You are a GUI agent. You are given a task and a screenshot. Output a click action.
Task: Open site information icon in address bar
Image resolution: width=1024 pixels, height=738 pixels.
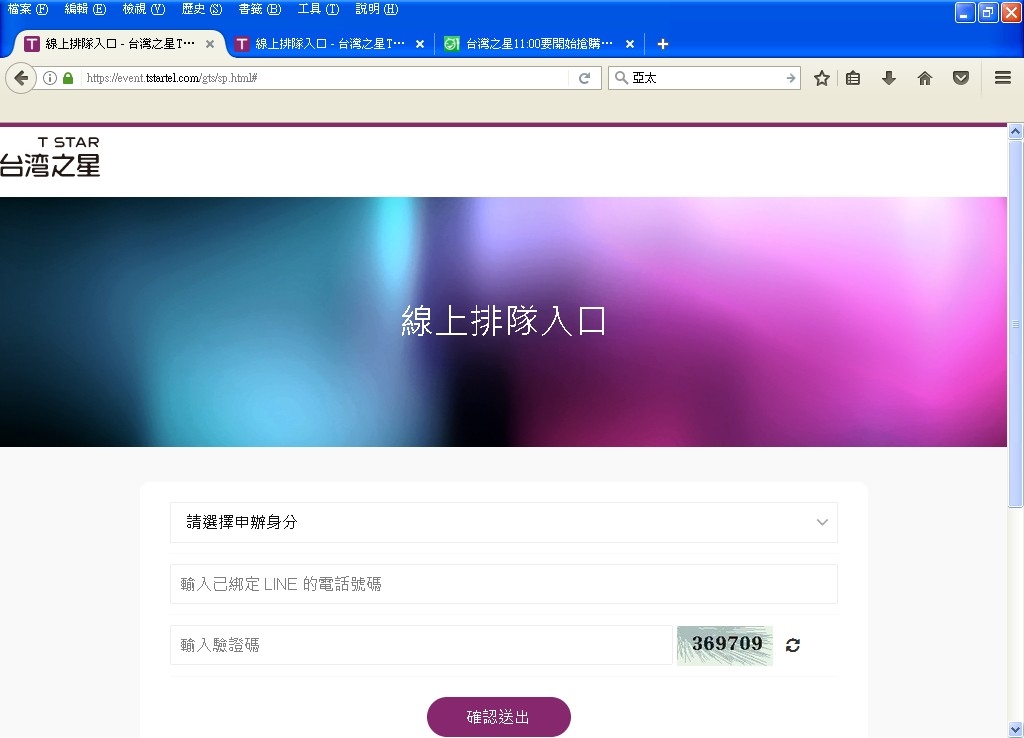tap(50, 78)
